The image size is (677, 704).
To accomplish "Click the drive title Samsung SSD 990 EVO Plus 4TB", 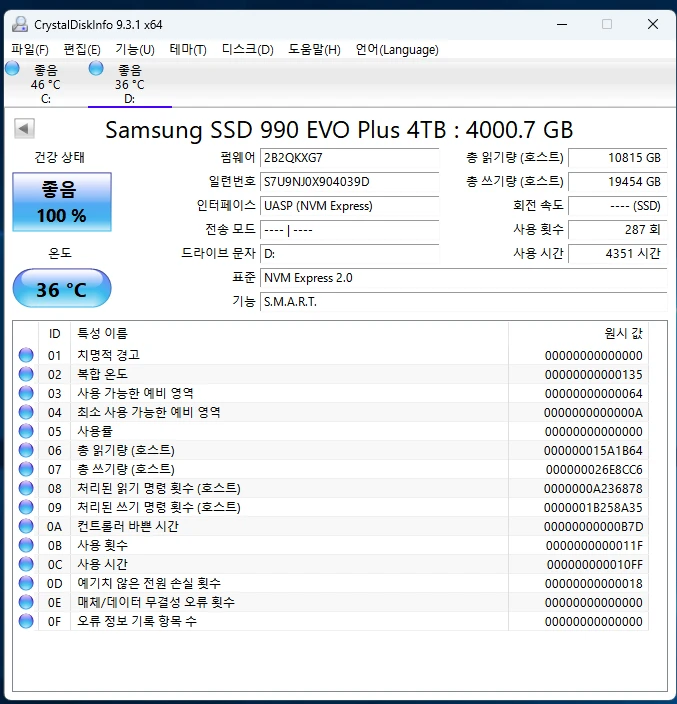I will click(x=275, y=130).
